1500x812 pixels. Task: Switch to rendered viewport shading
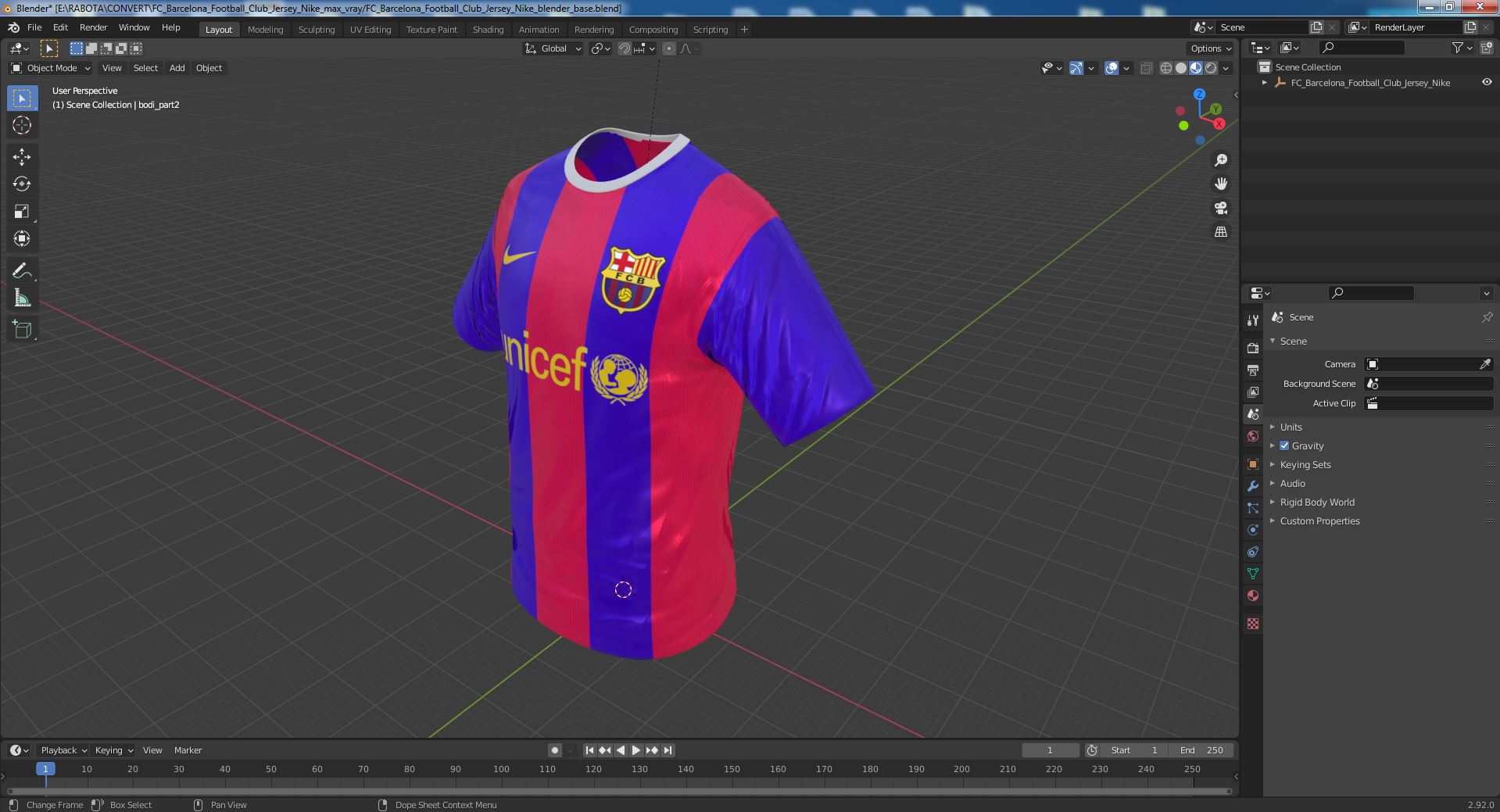1211,68
